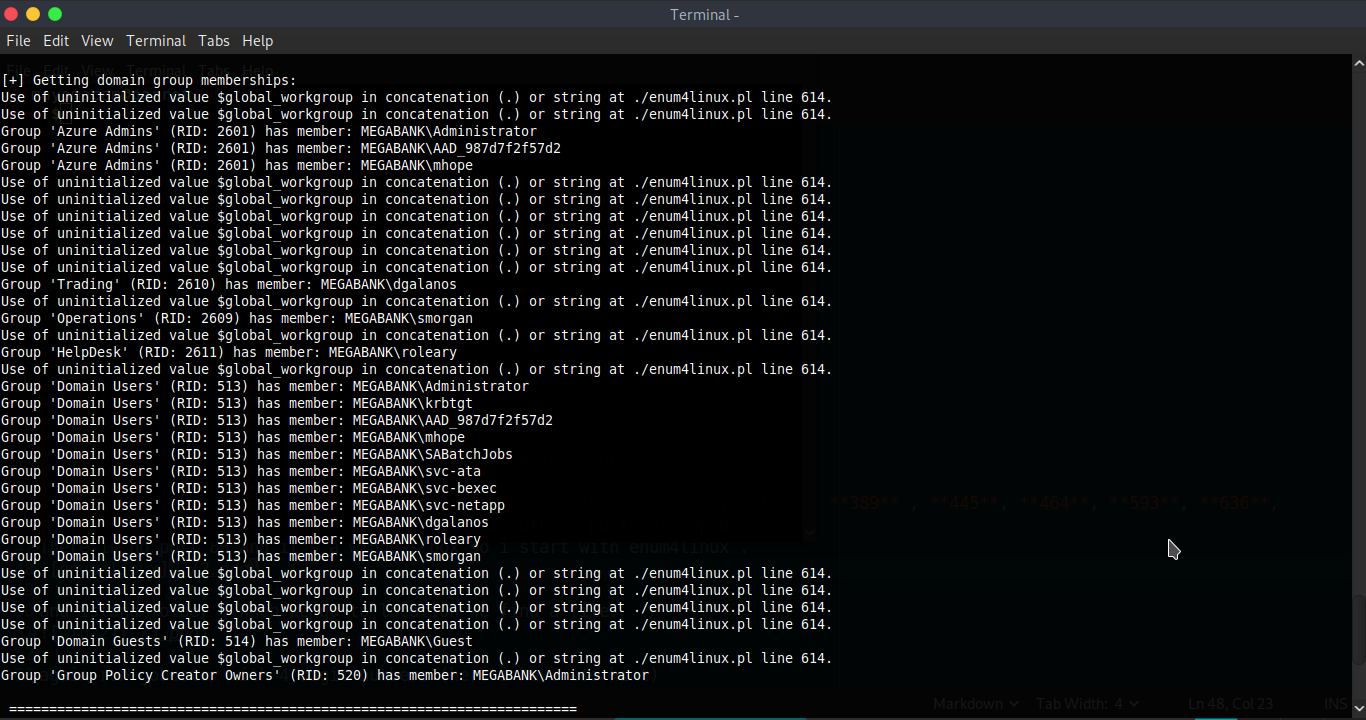This screenshot has width=1366, height=720.
Task: Open the Markdown language mode dropdown
Action: 975,703
